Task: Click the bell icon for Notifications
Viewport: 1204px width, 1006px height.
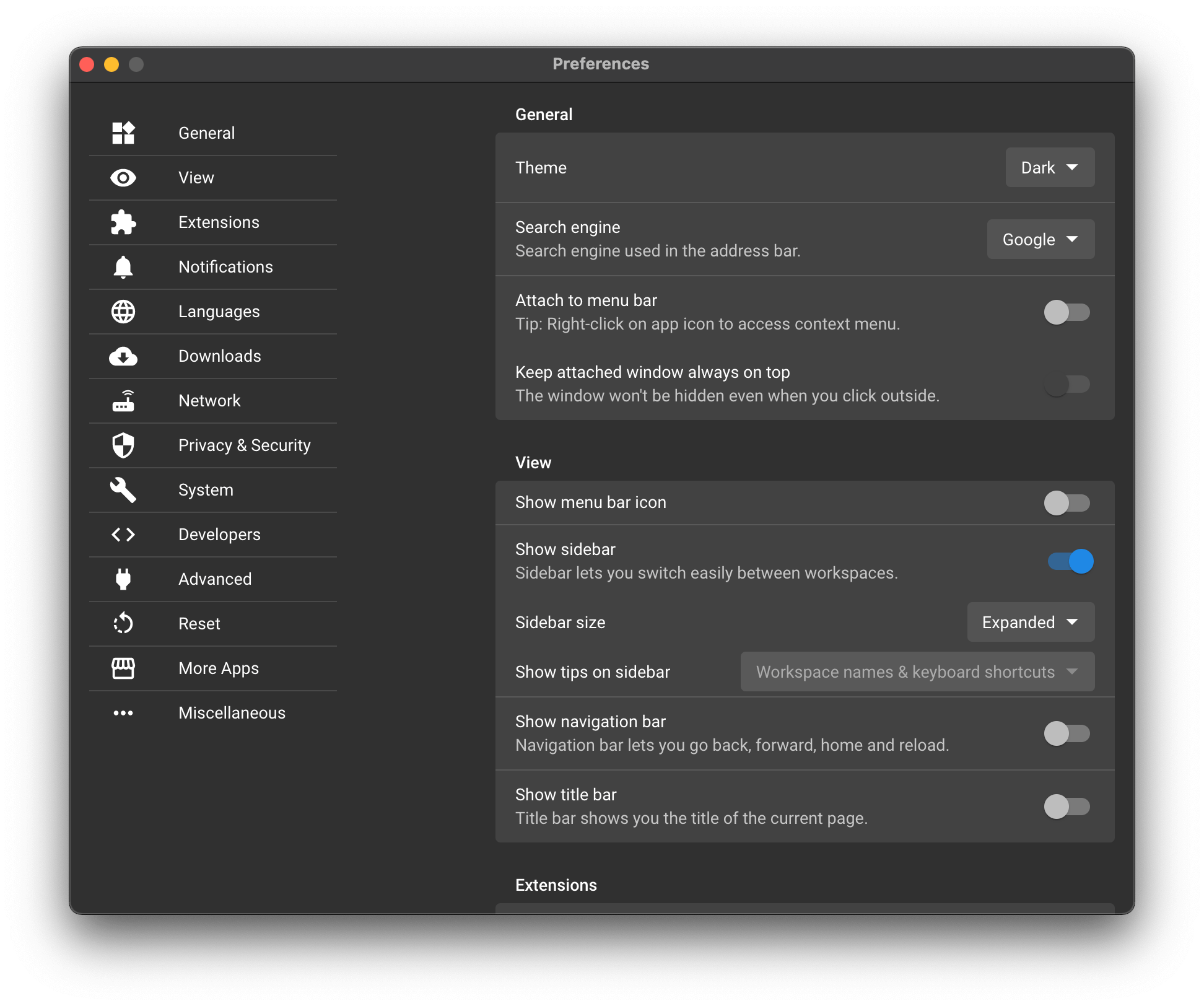Action: 123,267
